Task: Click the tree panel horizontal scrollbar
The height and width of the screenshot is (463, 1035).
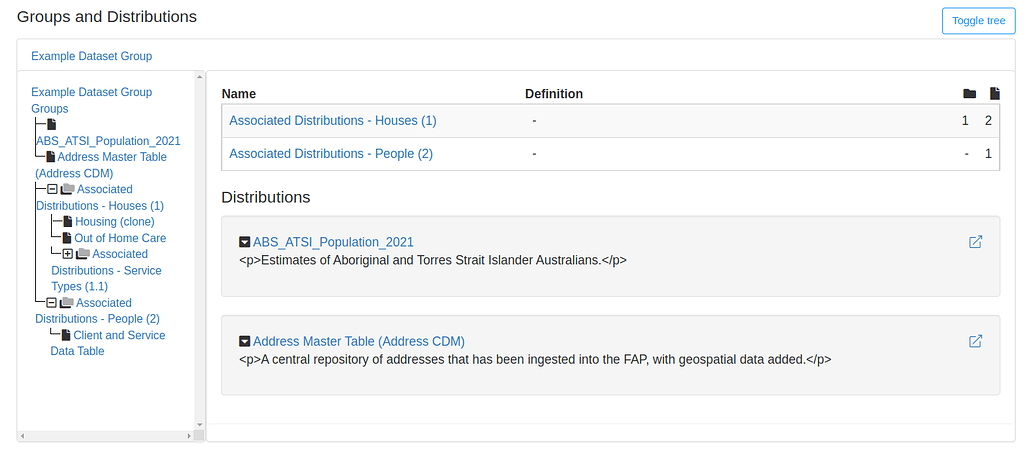Action: 107,437
